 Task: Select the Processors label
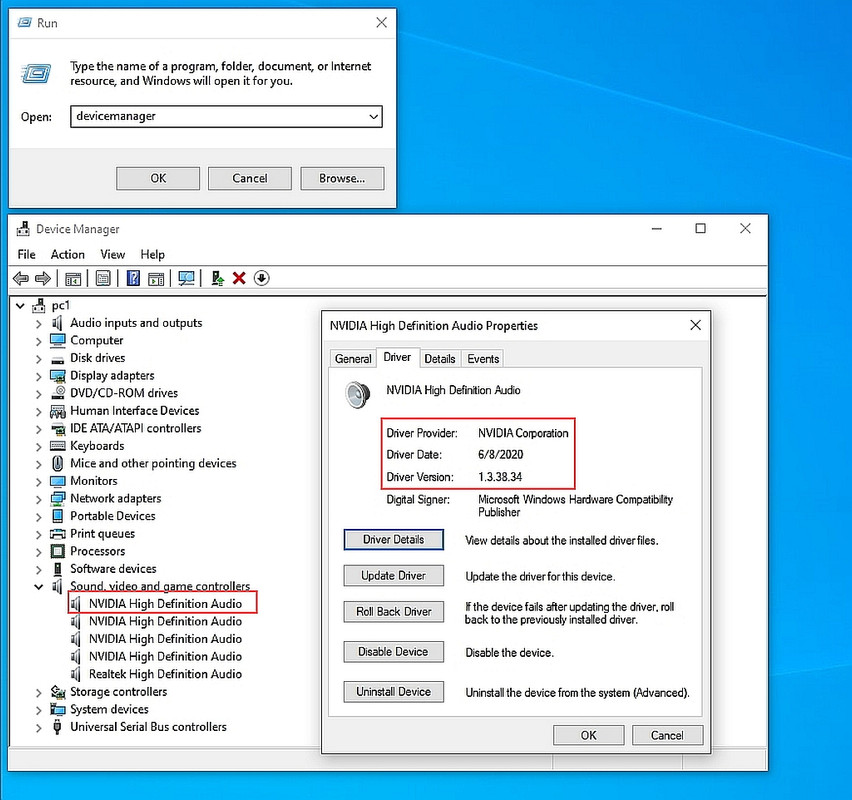pos(98,551)
